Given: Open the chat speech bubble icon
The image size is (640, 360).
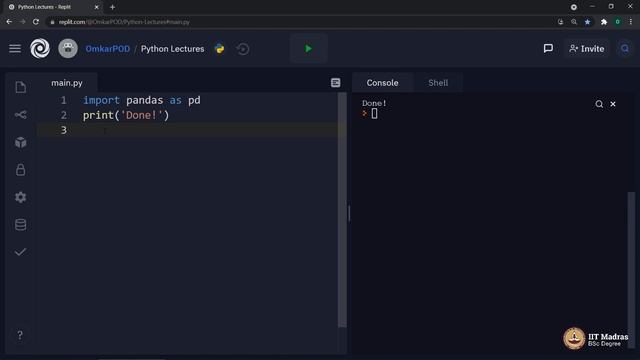Looking at the screenshot, I should 548,49.
